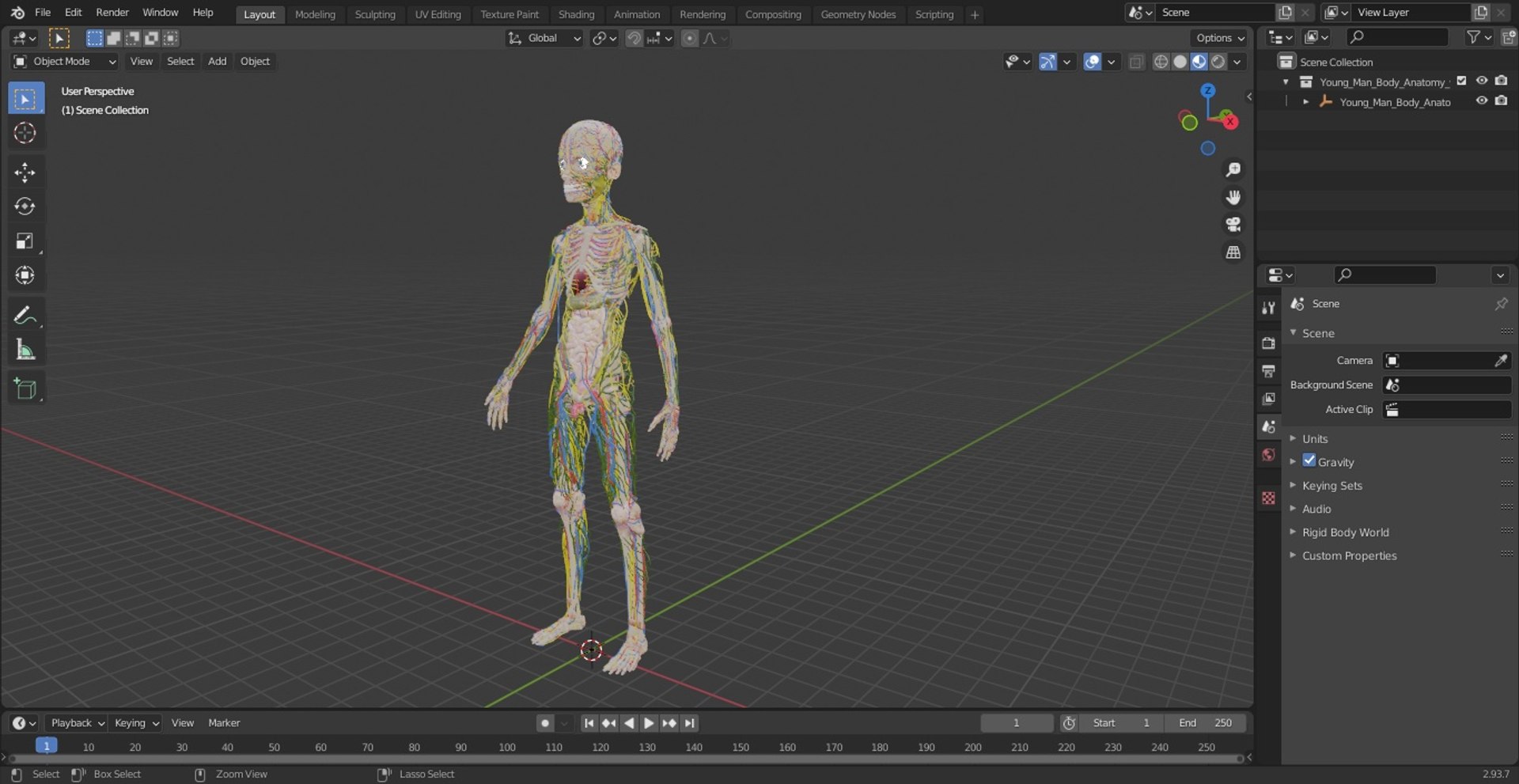Open the Options dropdown in header
Image resolution: width=1519 pixels, height=784 pixels.
point(1219,38)
